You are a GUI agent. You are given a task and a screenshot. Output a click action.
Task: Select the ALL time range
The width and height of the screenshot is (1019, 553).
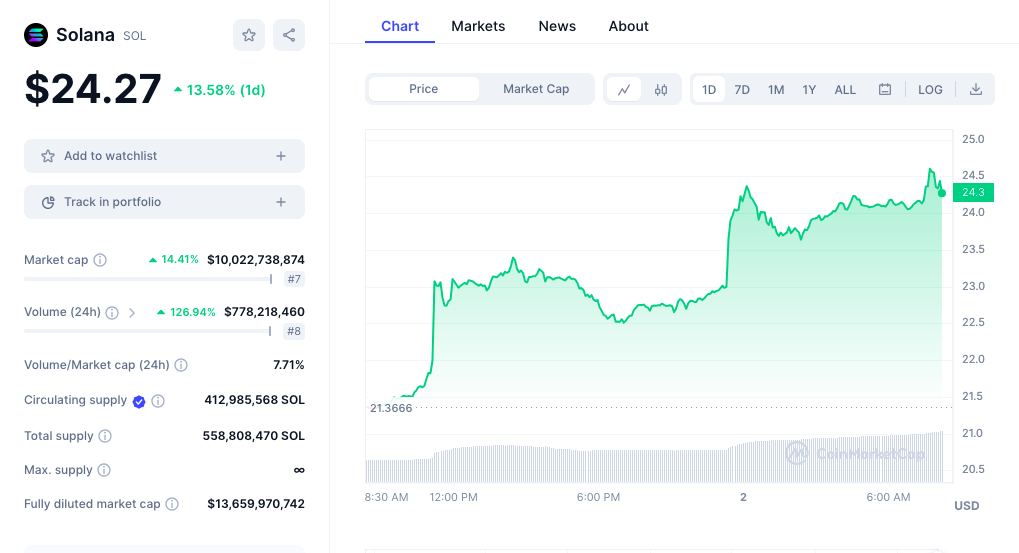[x=845, y=90]
